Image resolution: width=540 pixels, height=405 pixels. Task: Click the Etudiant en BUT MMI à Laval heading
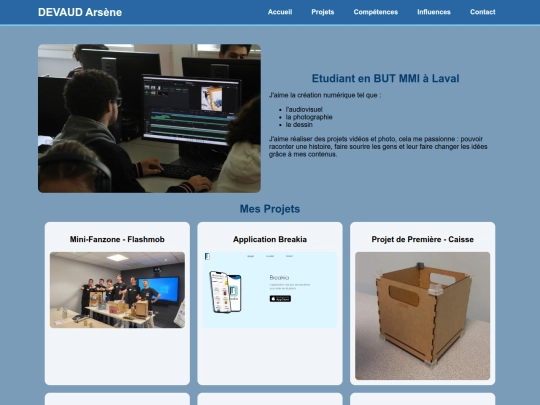pos(385,79)
